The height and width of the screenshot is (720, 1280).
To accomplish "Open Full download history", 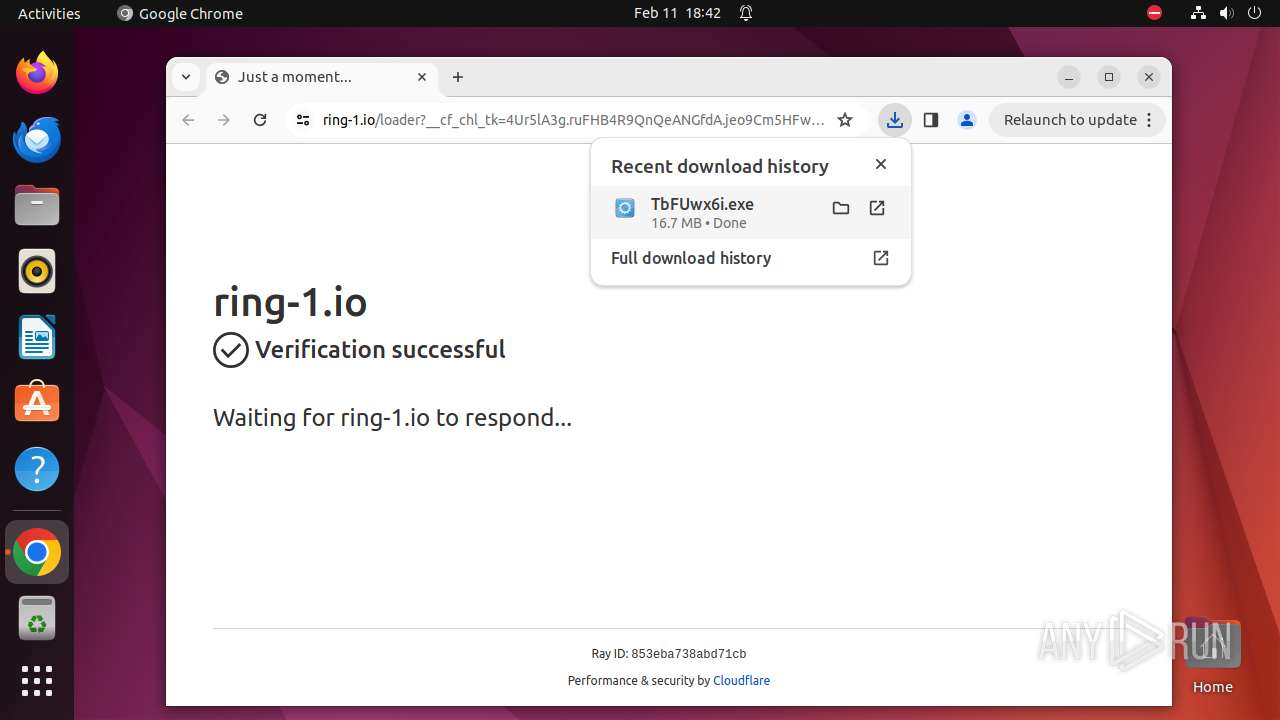I will coord(751,258).
